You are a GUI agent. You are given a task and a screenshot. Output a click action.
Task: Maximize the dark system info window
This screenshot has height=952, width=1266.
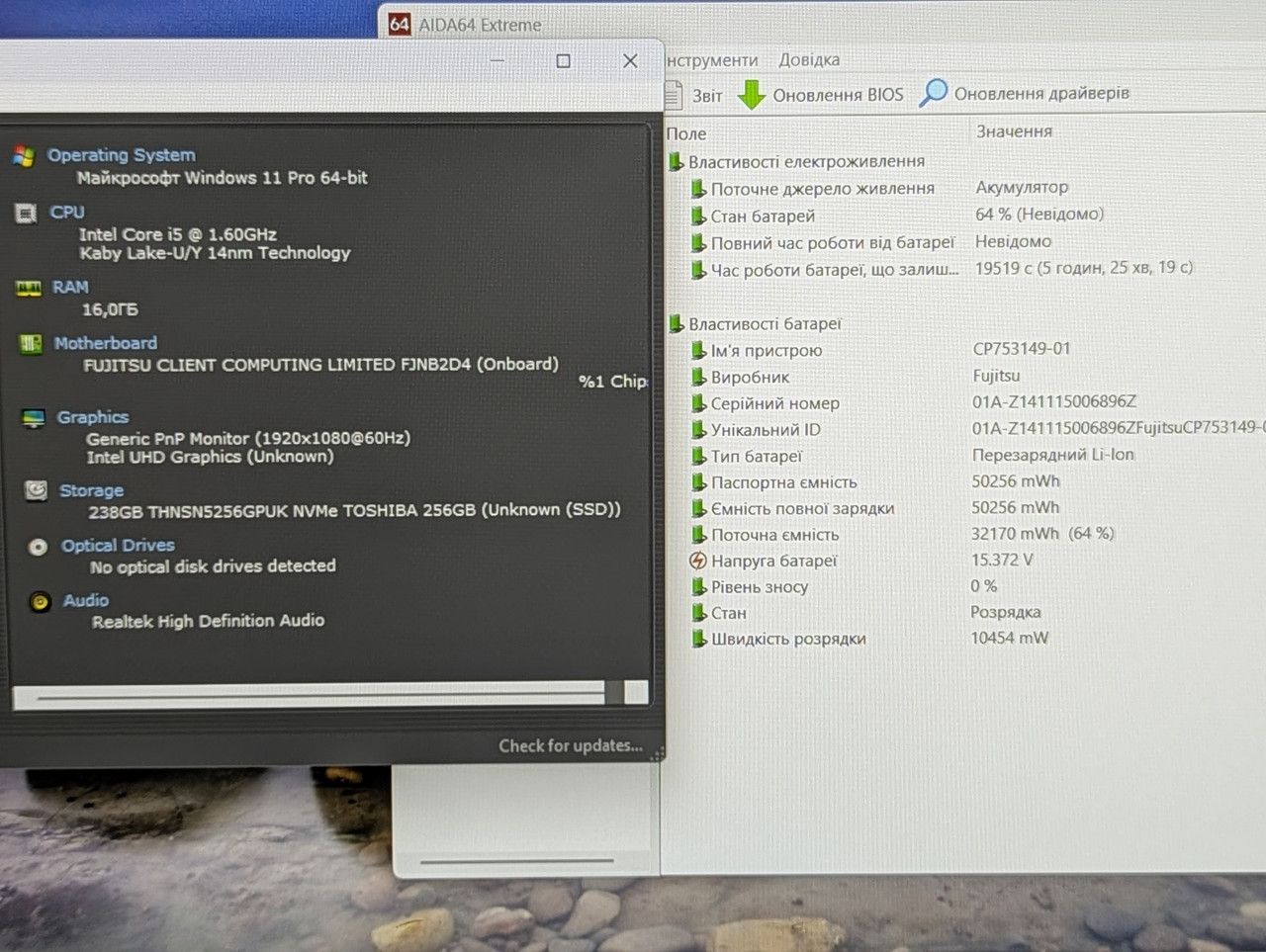pos(564,60)
